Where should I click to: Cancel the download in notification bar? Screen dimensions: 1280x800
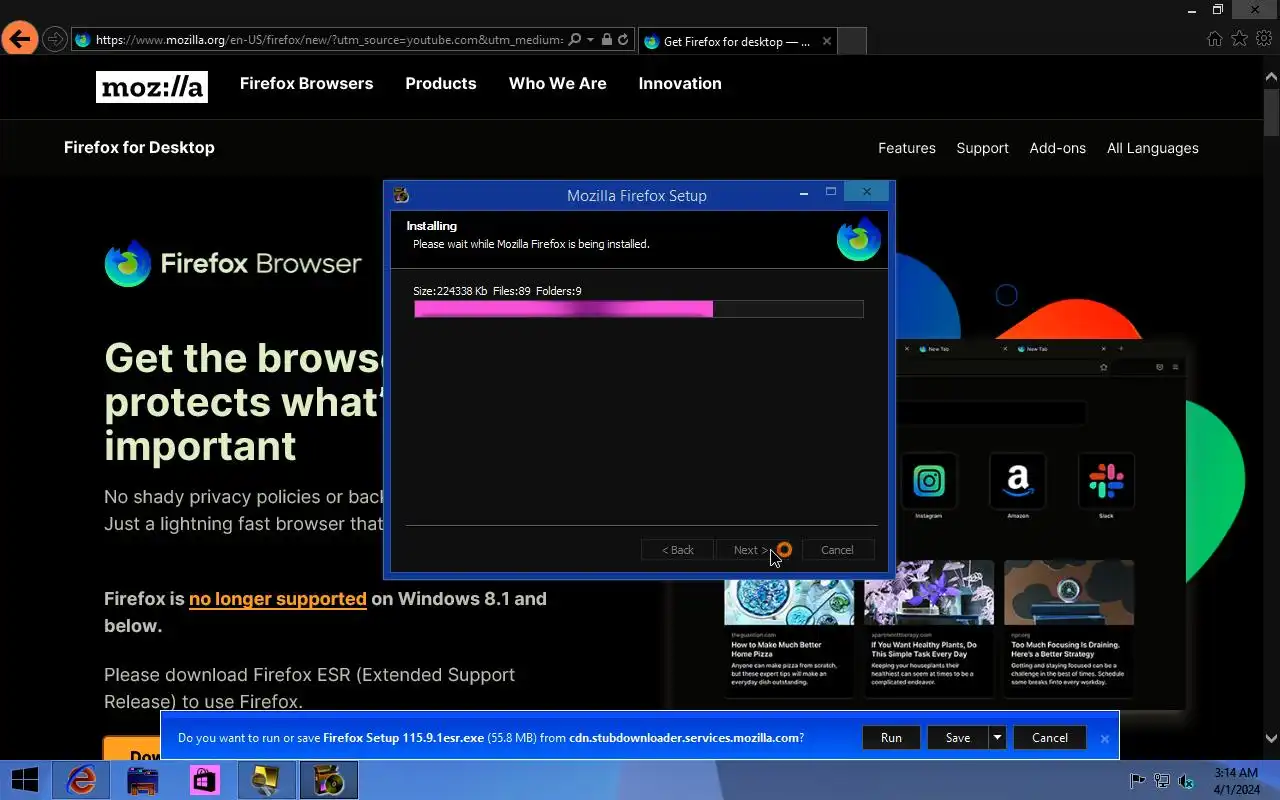click(1050, 738)
